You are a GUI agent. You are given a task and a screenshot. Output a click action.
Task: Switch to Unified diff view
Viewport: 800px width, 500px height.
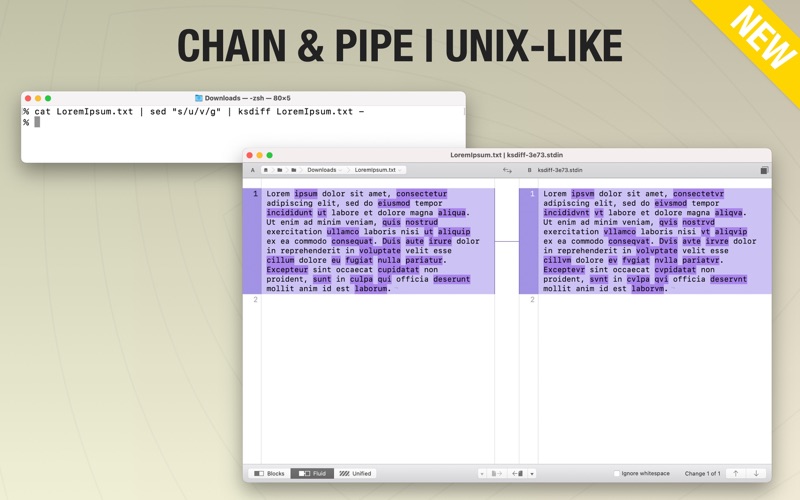355,474
